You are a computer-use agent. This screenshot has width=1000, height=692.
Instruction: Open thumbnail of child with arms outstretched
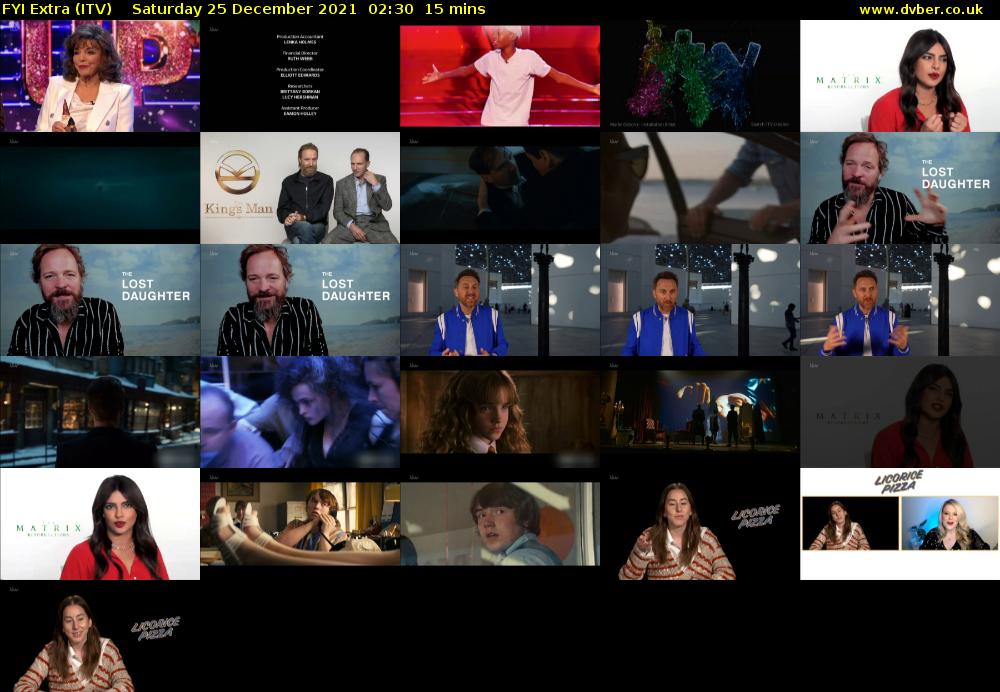(x=499, y=76)
